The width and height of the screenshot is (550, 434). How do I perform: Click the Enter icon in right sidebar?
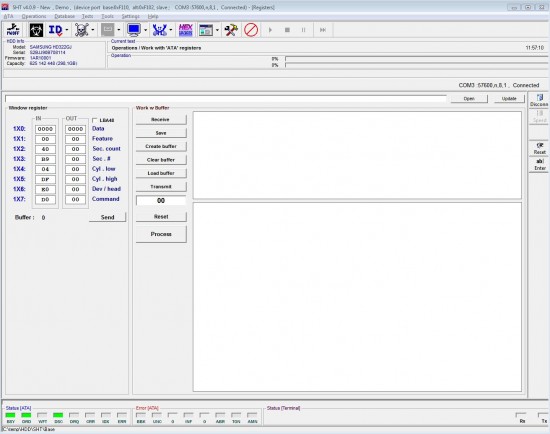539,165
